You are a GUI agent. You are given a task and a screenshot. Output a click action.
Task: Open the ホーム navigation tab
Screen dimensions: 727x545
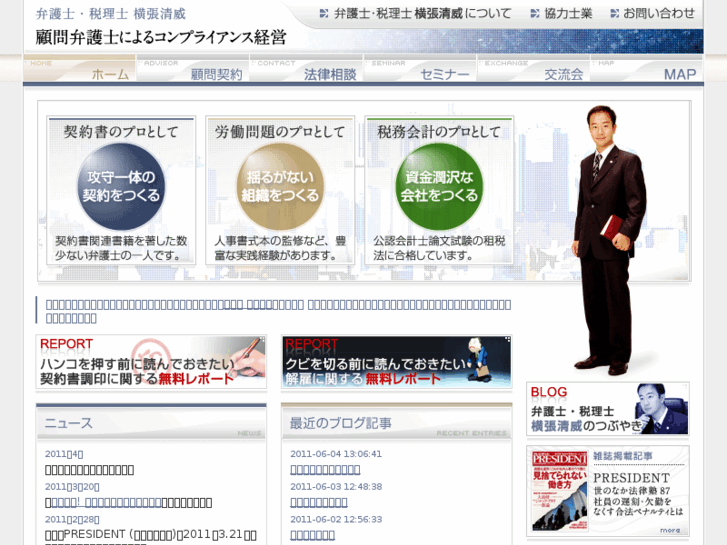click(x=80, y=68)
